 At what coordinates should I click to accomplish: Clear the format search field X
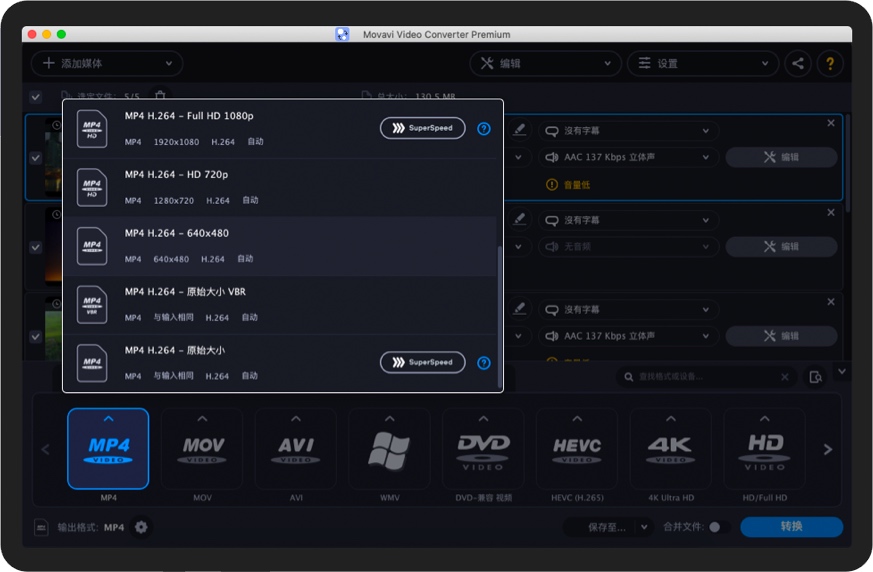(784, 377)
